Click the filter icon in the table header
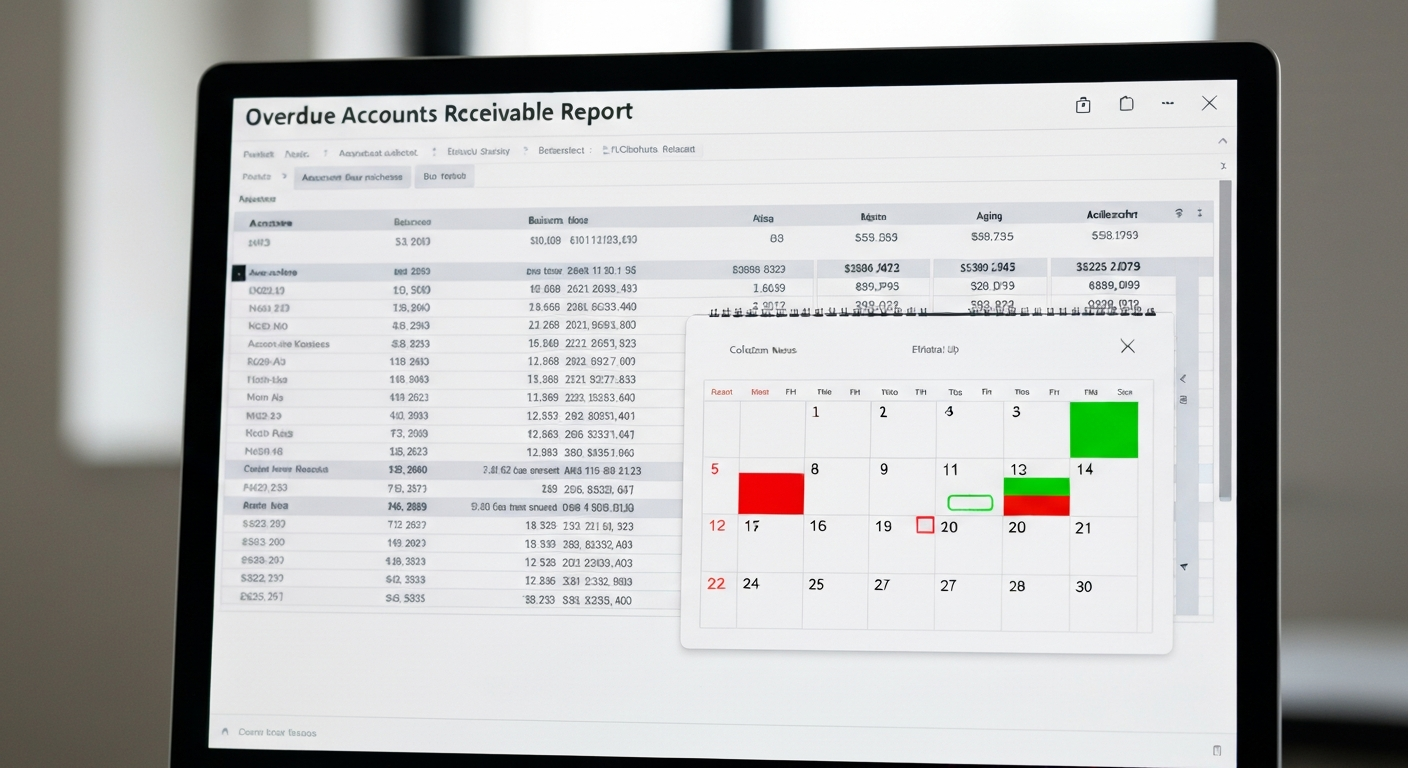The width and height of the screenshot is (1408, 768). point(1179,214)
